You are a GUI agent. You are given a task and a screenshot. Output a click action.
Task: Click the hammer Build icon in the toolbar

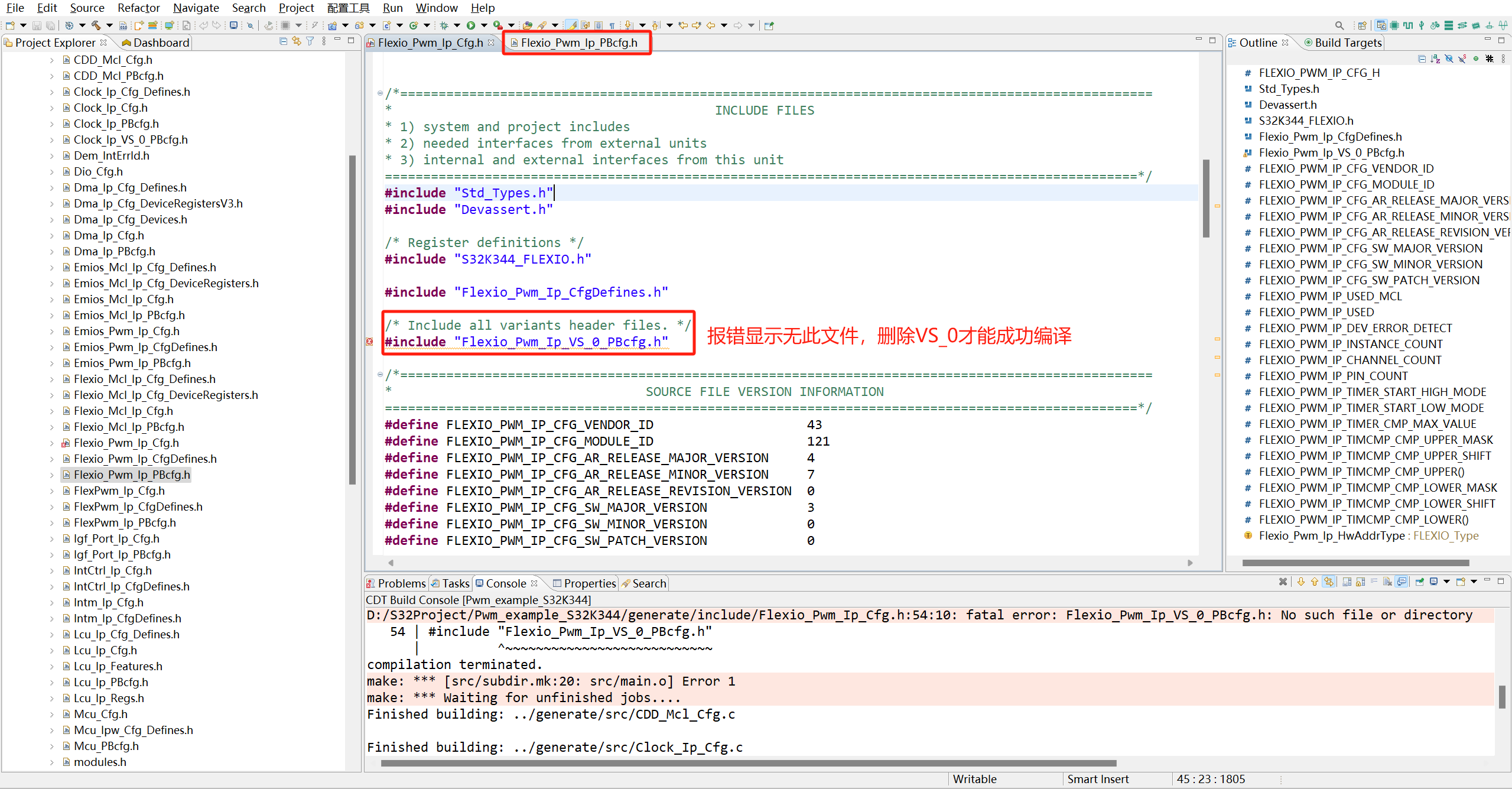[96, 25]
